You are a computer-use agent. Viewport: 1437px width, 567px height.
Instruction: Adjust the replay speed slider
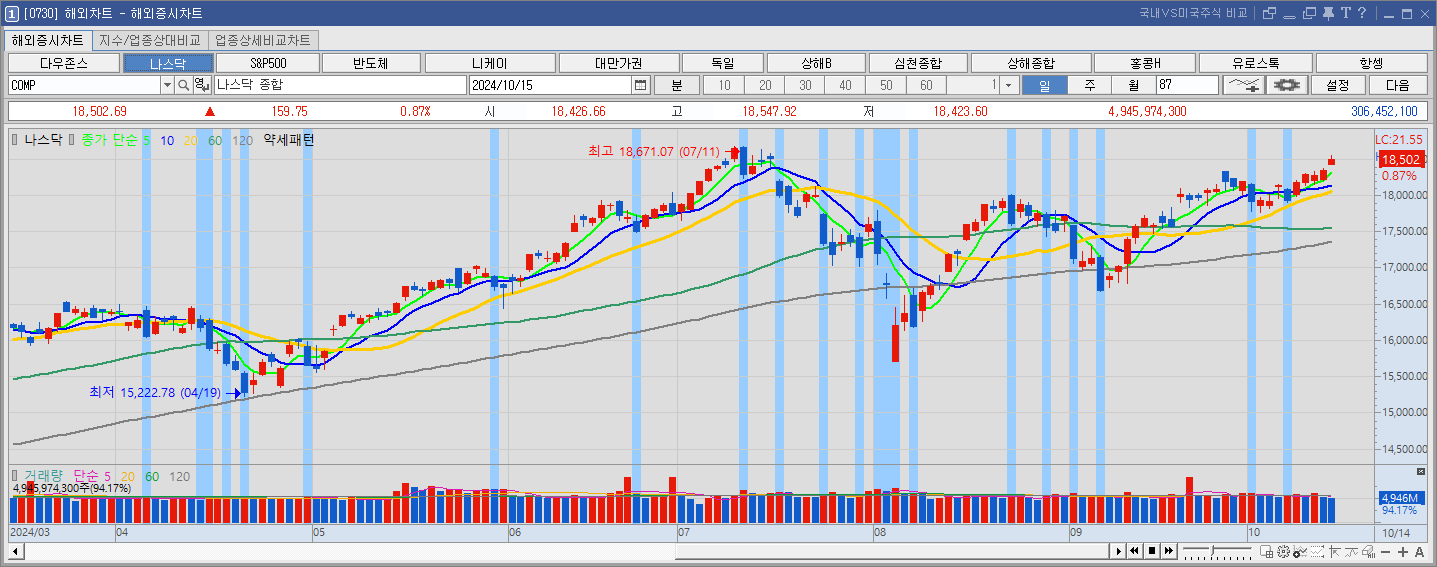pyautogui.click(x=1213, y=550)
